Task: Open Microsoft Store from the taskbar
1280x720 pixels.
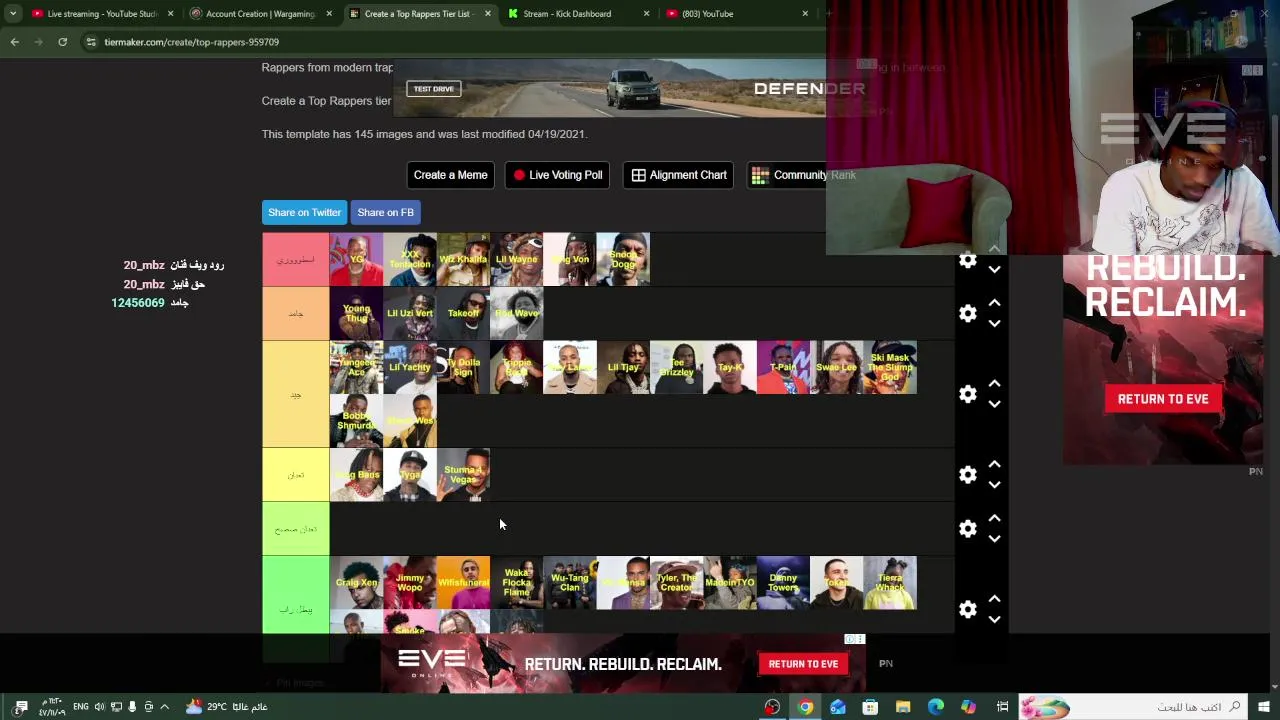Action: [x=870, y=707]
